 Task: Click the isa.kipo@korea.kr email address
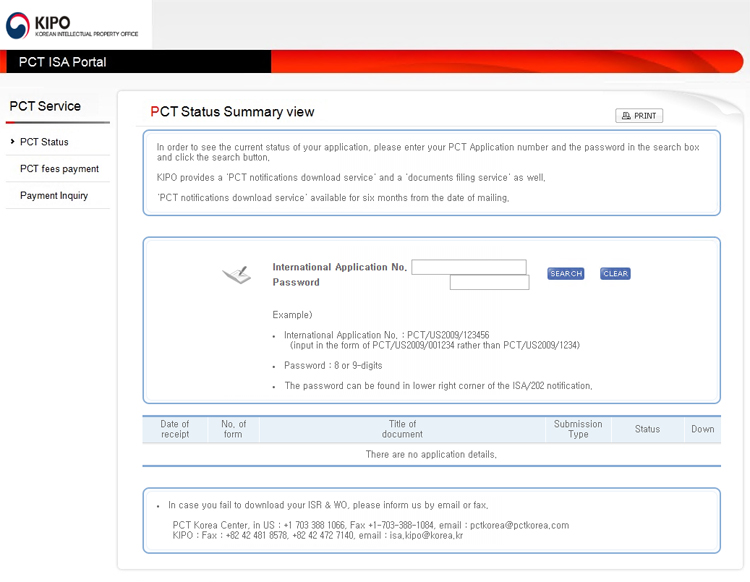(x=426, y=536)
